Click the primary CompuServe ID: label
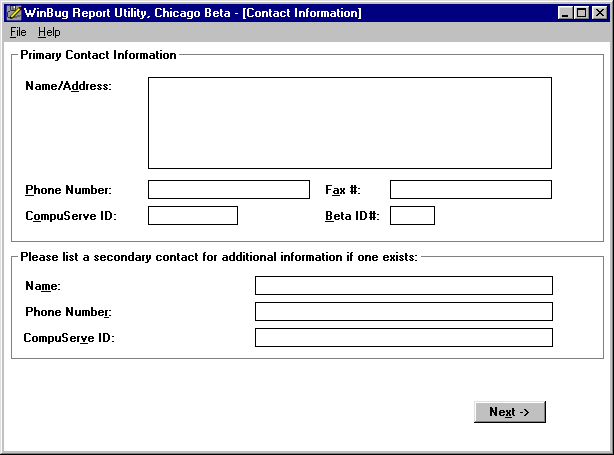This screenshot has width=614, height=455. (x=71, y=216)
